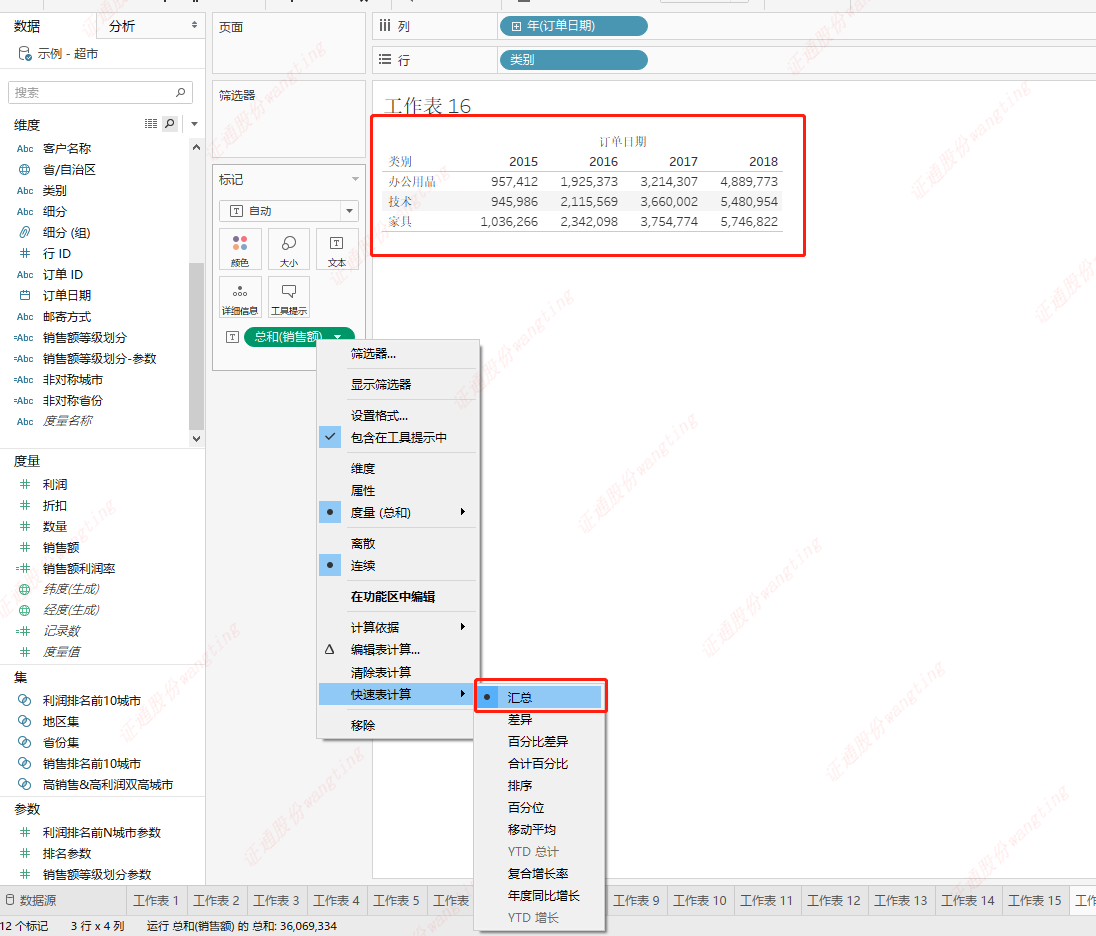Image resolution: width=1096 pixels, height=936 pixels.
Task: Click the text type icon left of 总和(销售额) pill
Action: [x=233, y=337]
